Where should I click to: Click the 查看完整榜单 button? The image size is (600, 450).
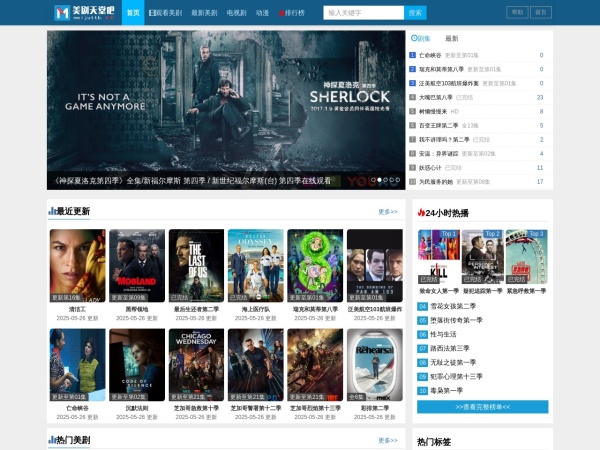[x=483, y=407]
